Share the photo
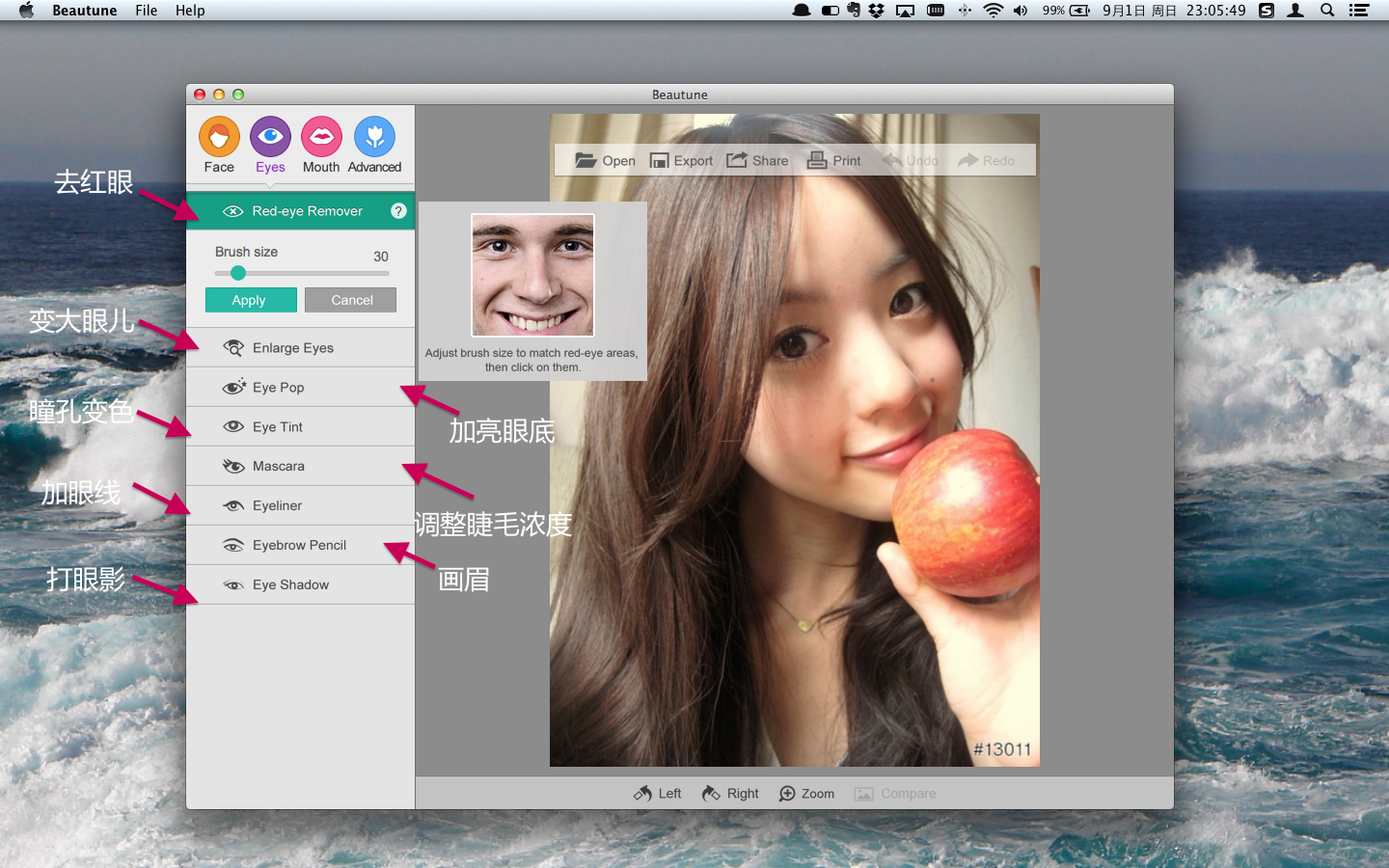This screenshot has height=868, width=1389. (757, 160)
